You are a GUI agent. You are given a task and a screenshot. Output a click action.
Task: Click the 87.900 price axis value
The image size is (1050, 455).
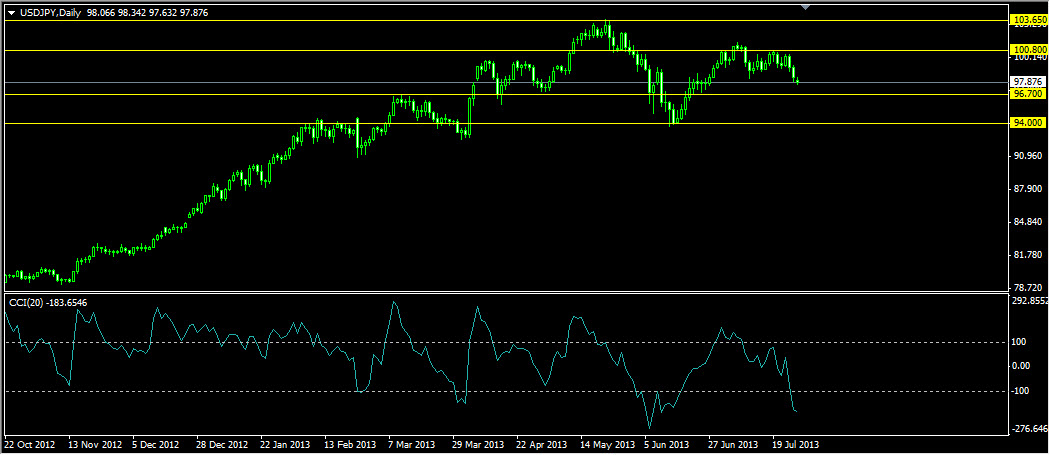tap(1028, 189)
